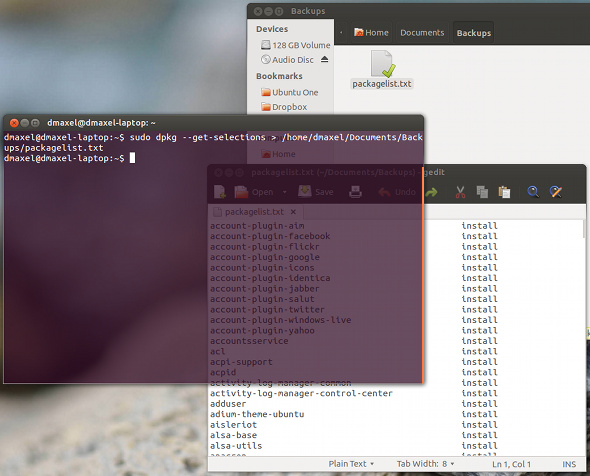Screen dimensions: 590x476
Task: Create new document with toolbar icon
Action: pyautogui.click(x=220, y=192)
